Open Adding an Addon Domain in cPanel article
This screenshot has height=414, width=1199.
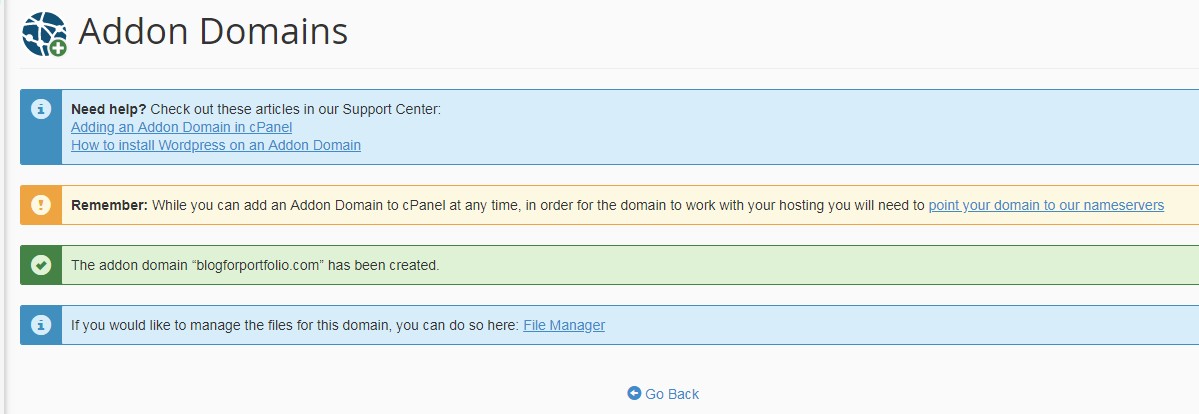point(181,127)
